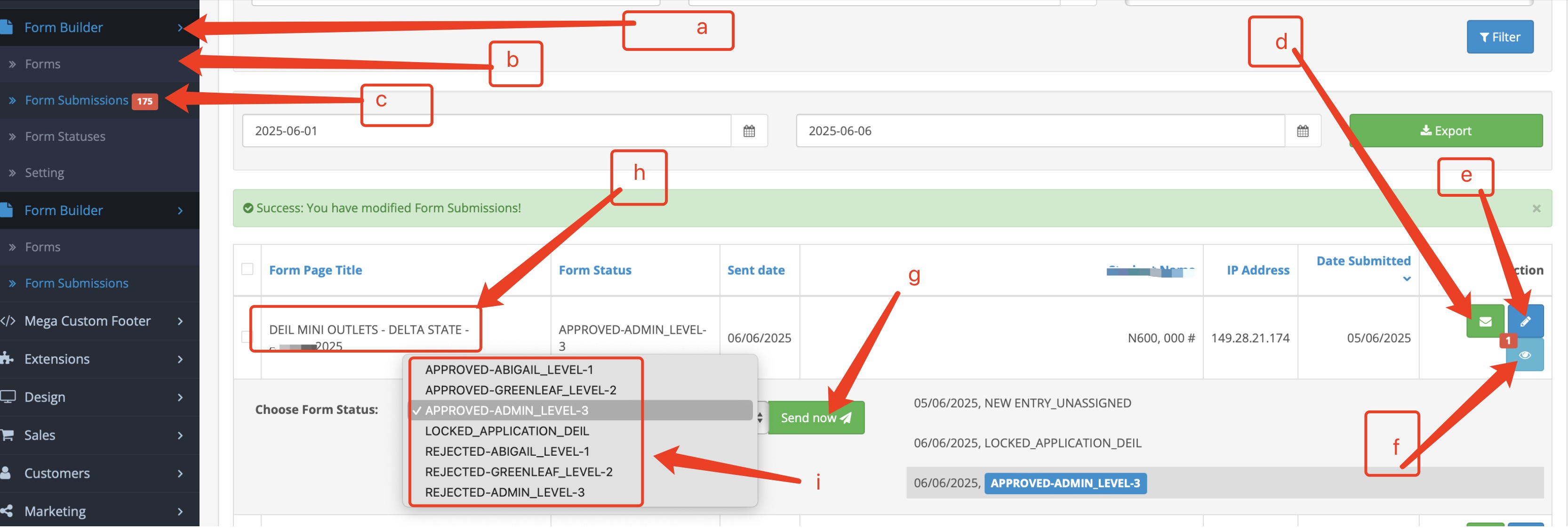Open Extensions puzzle menu item
This screenshot has width=1568, height=531.
pos(57,359)
